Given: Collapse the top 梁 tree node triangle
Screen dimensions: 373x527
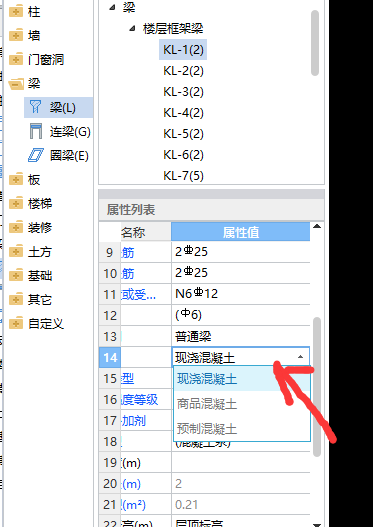Looking at the screenshot, I should click(x=112, y=7).
